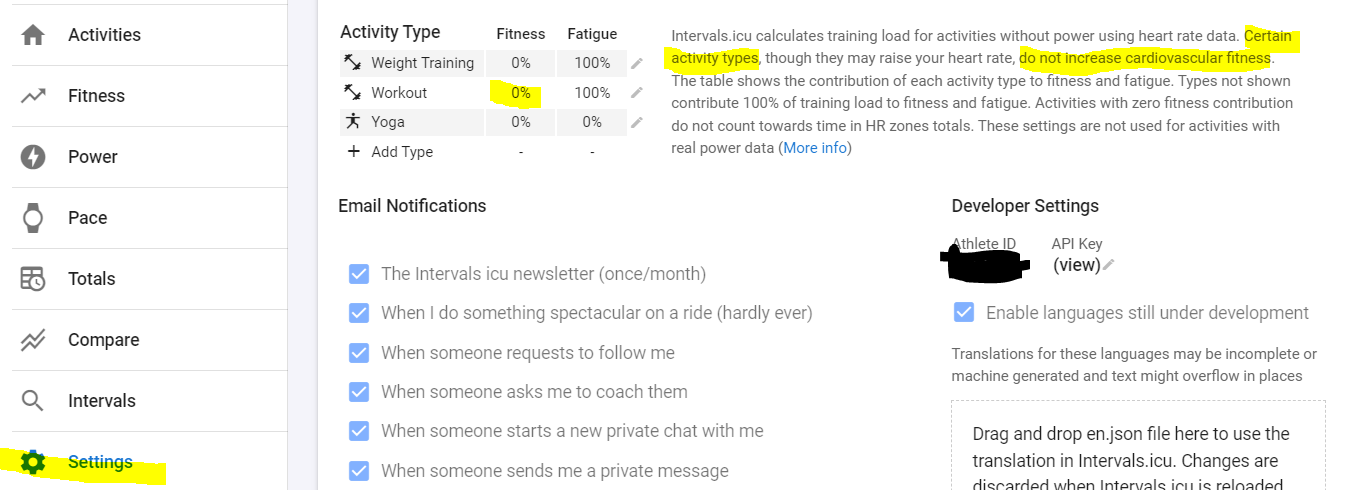This screenshot has height=490, width=1350.
Task: Toggle 'someone requests to follow me' checkbox
Action: 359,352
